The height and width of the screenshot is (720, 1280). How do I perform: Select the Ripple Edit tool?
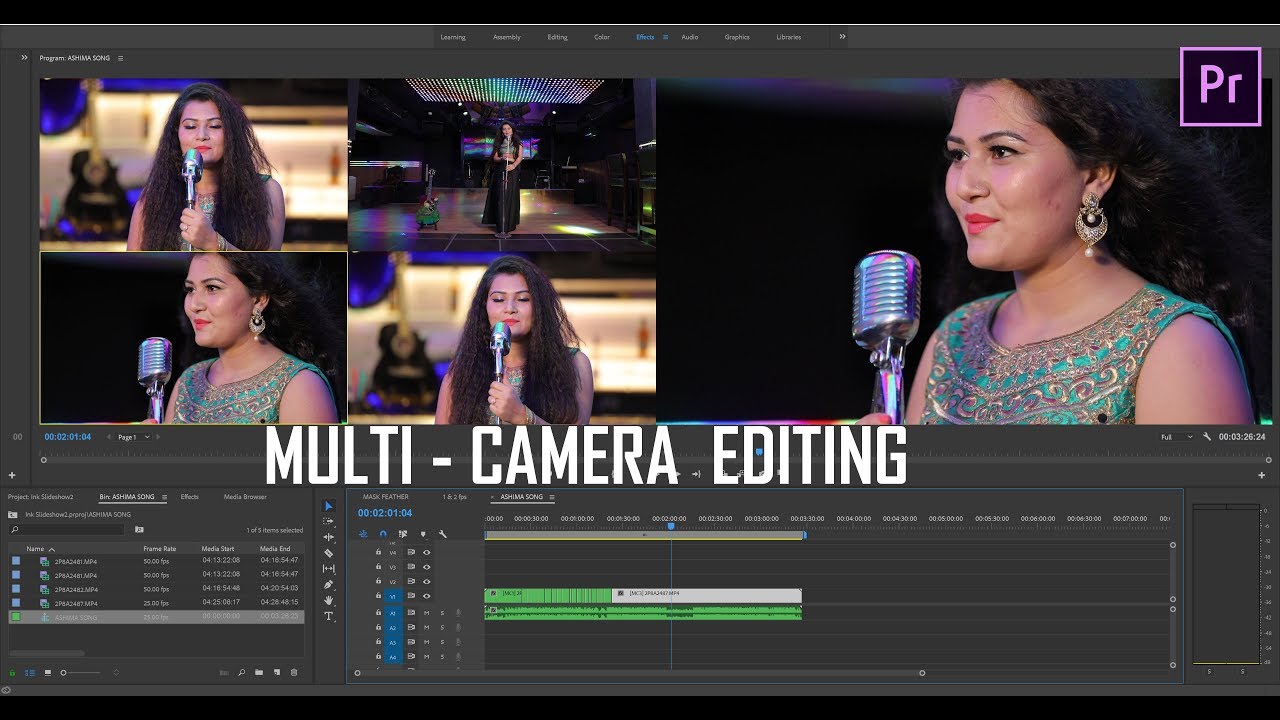328,537
